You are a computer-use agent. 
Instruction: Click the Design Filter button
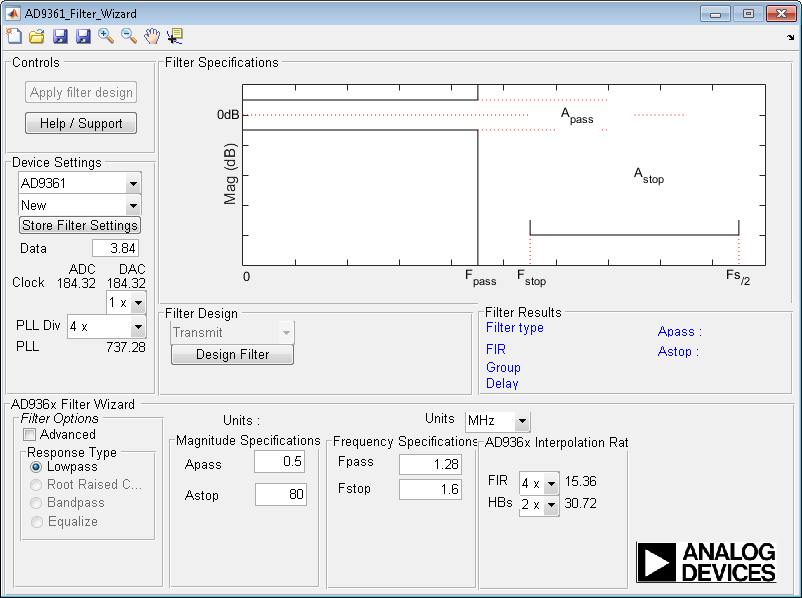pyautogui.click(x=231, y=355)
